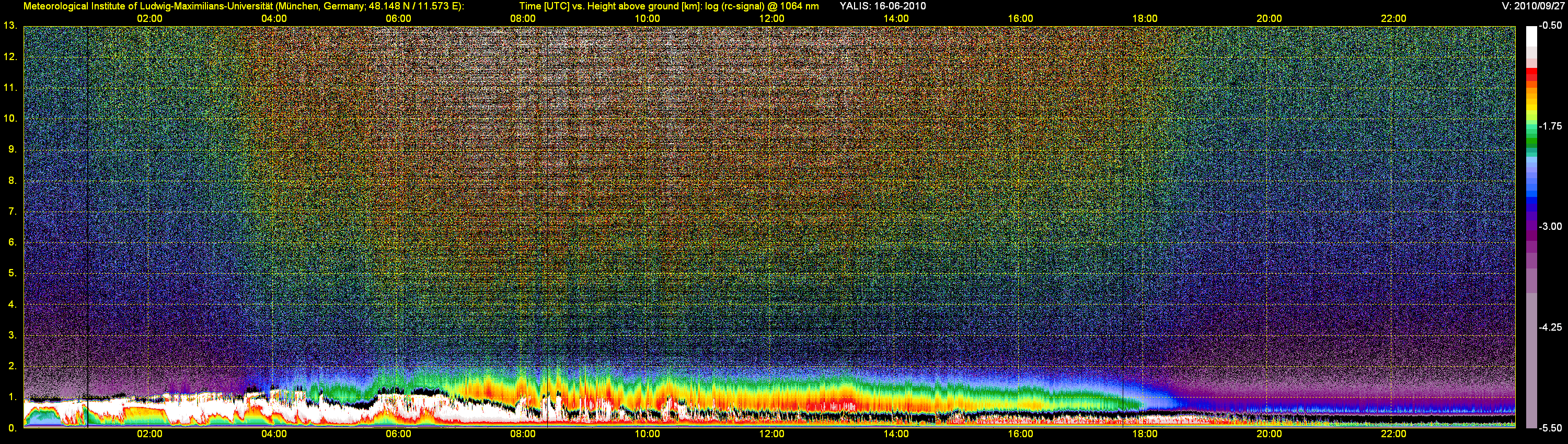Select the 12:00 label on the top time axis

771,19
